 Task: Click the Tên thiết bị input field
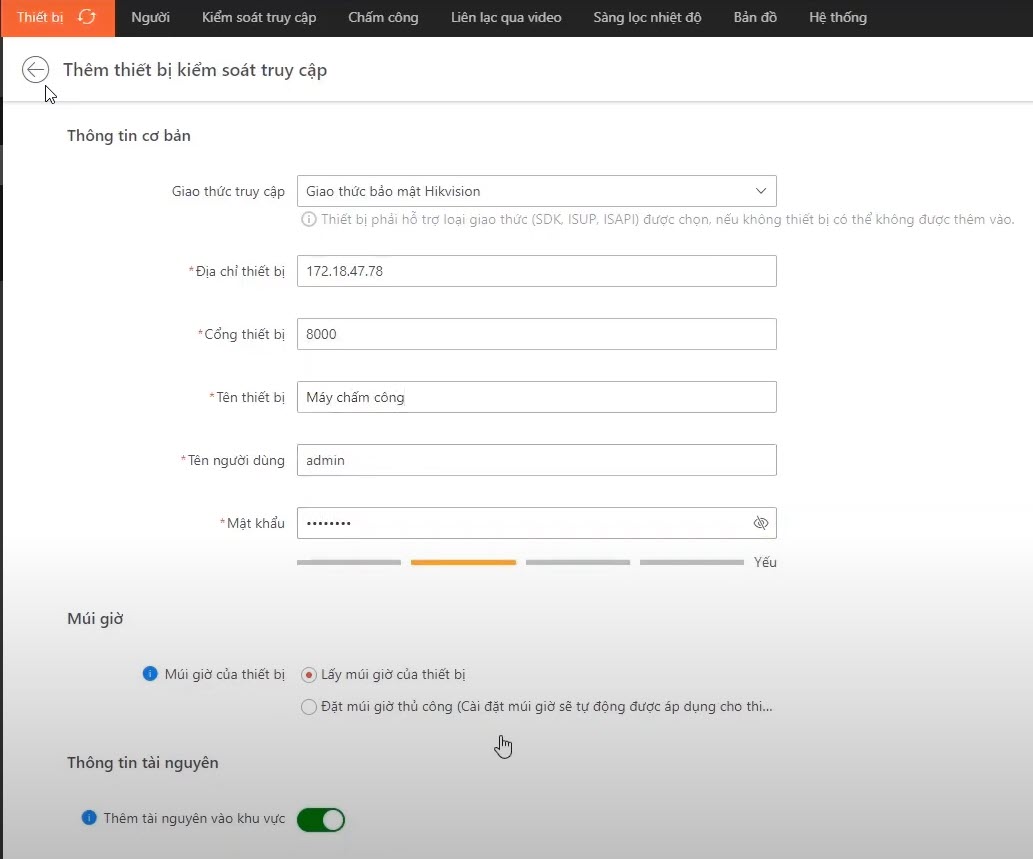pyautogui.click(x=536, y=397)
